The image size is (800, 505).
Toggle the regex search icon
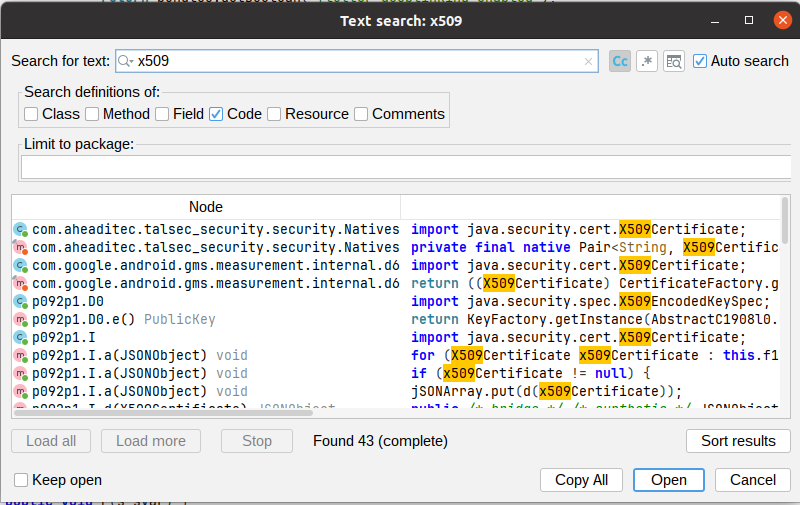pos(647,61)
